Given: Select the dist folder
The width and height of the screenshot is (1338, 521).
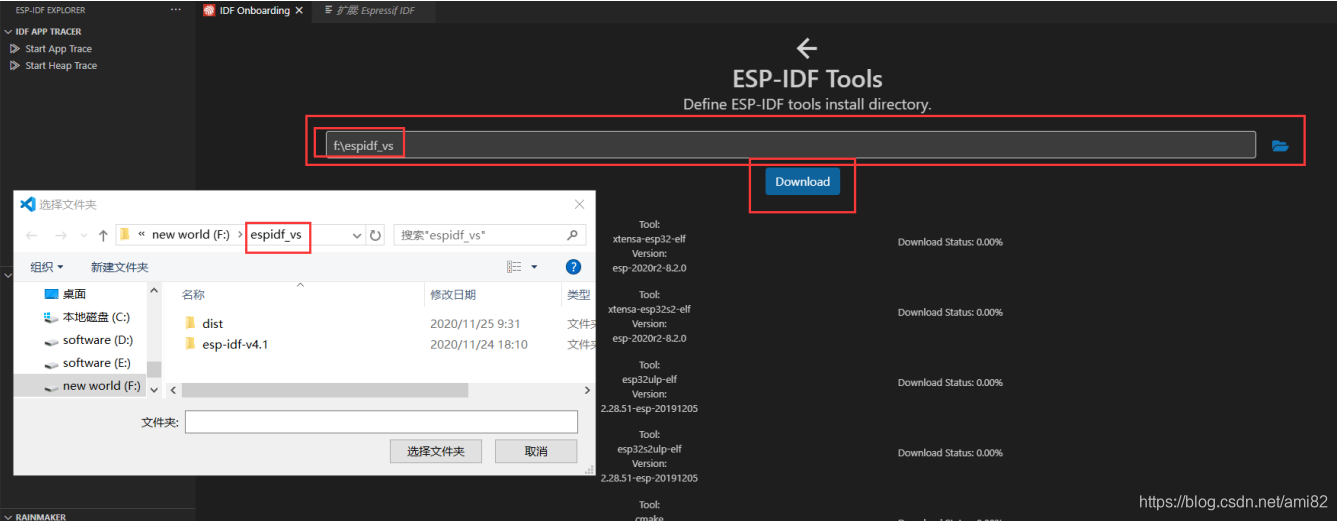Looking at the screenshot, I should point(212,324).
